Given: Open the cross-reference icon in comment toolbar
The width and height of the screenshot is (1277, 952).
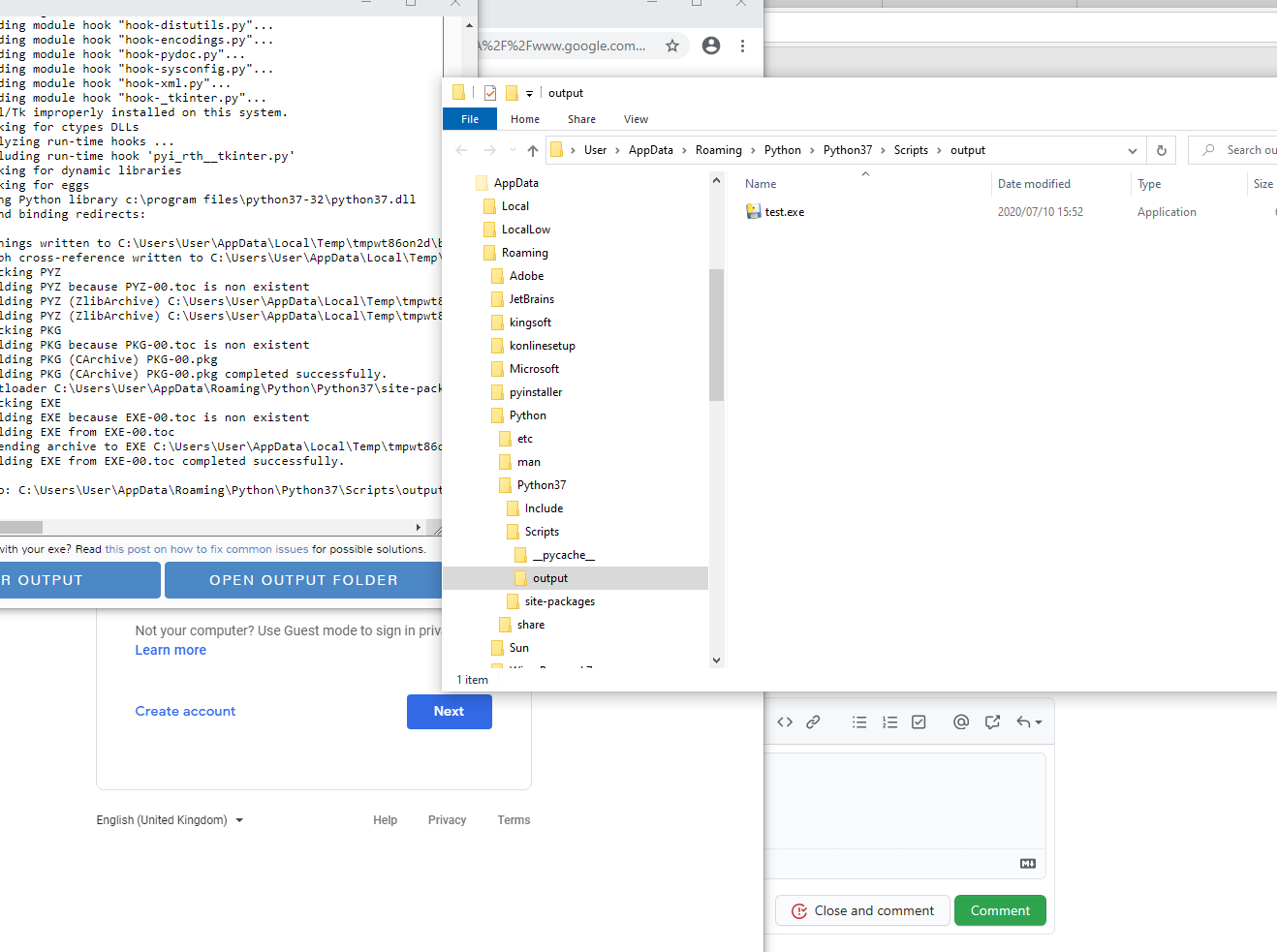Looking at the screenshot, I should pyautogui.click(x=990, y=722).
